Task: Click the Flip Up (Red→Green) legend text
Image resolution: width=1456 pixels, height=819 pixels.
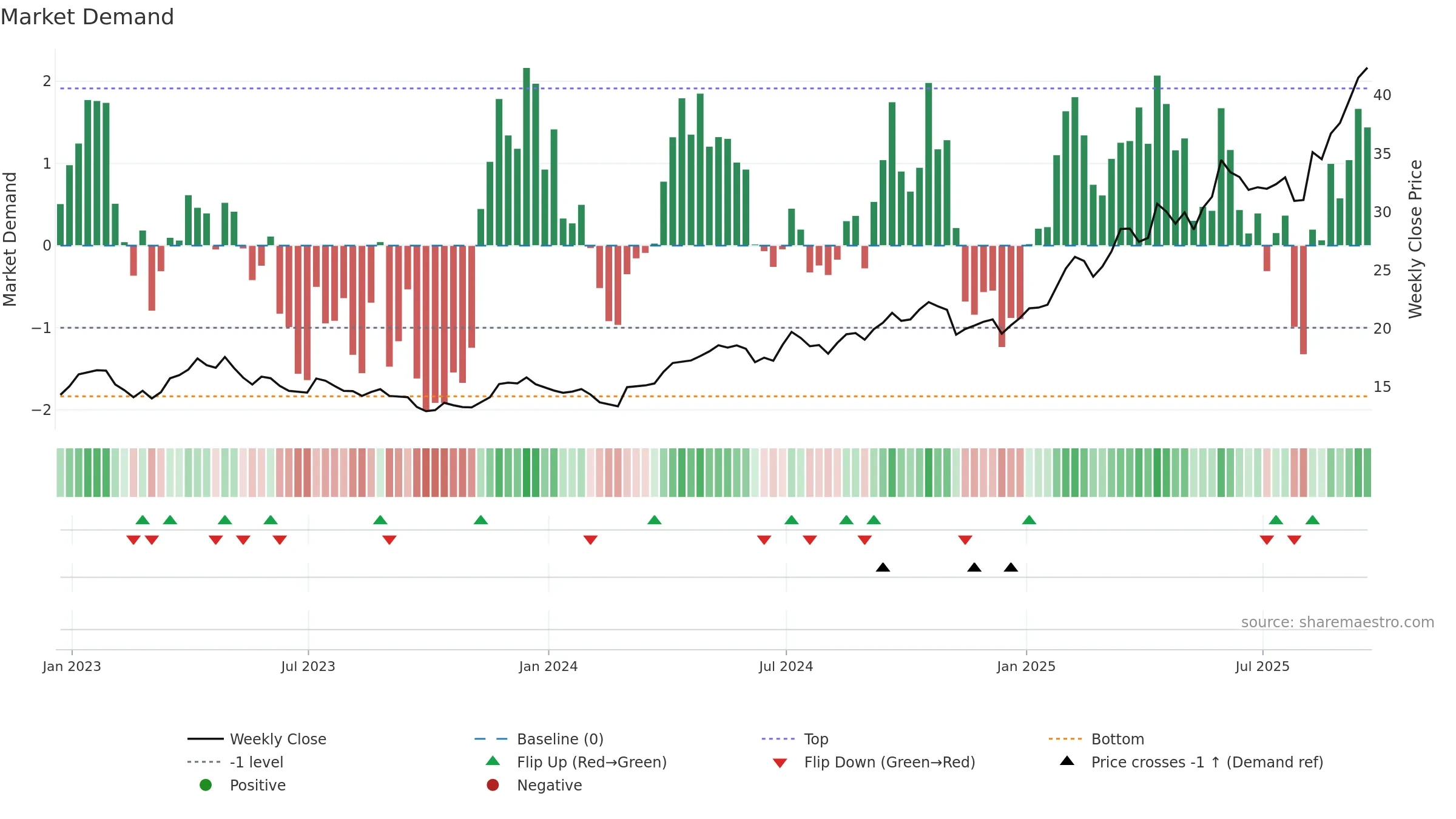Action: [x=592, y=762]
